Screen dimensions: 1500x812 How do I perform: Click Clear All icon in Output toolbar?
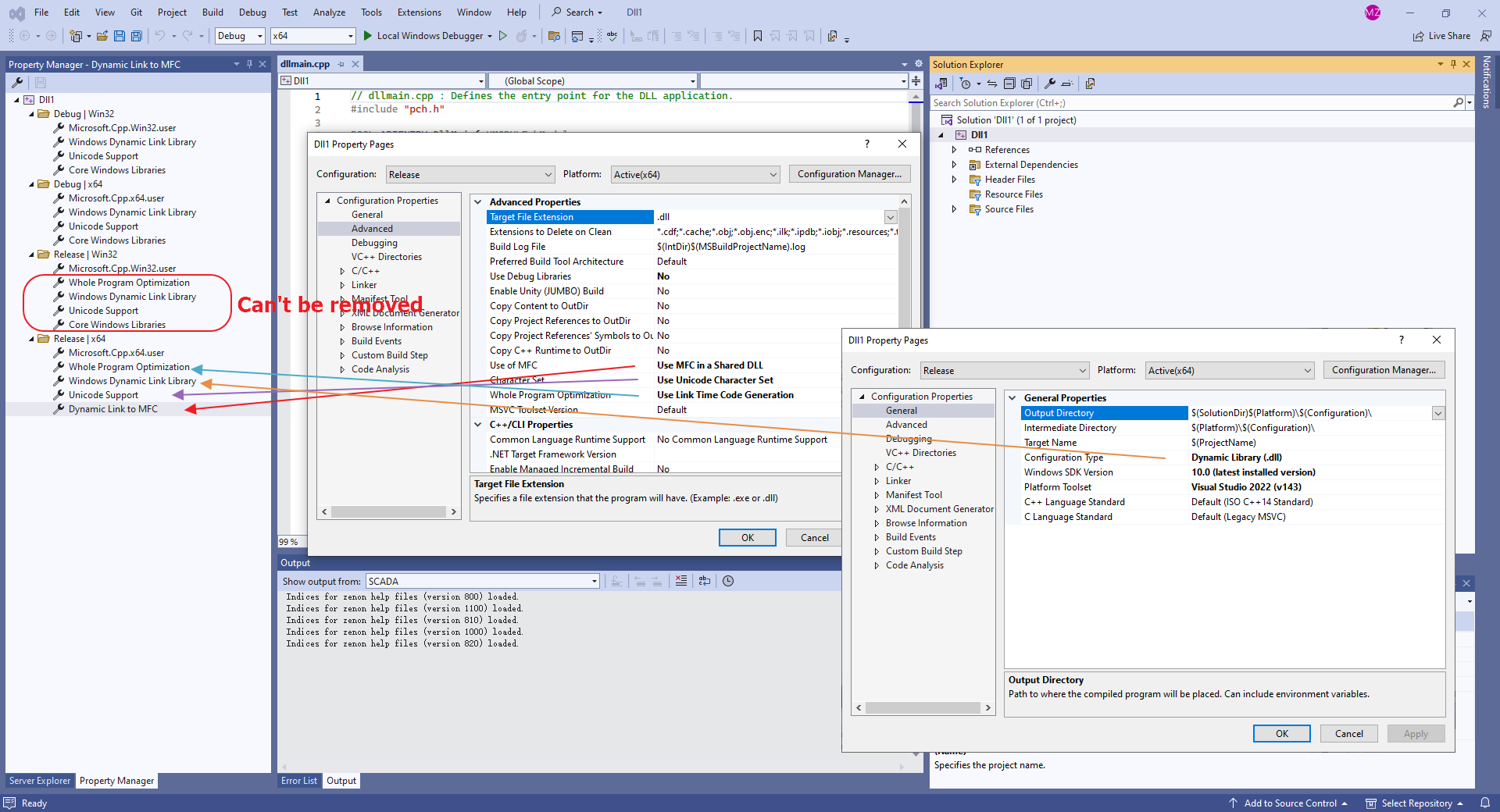(681, 581)
